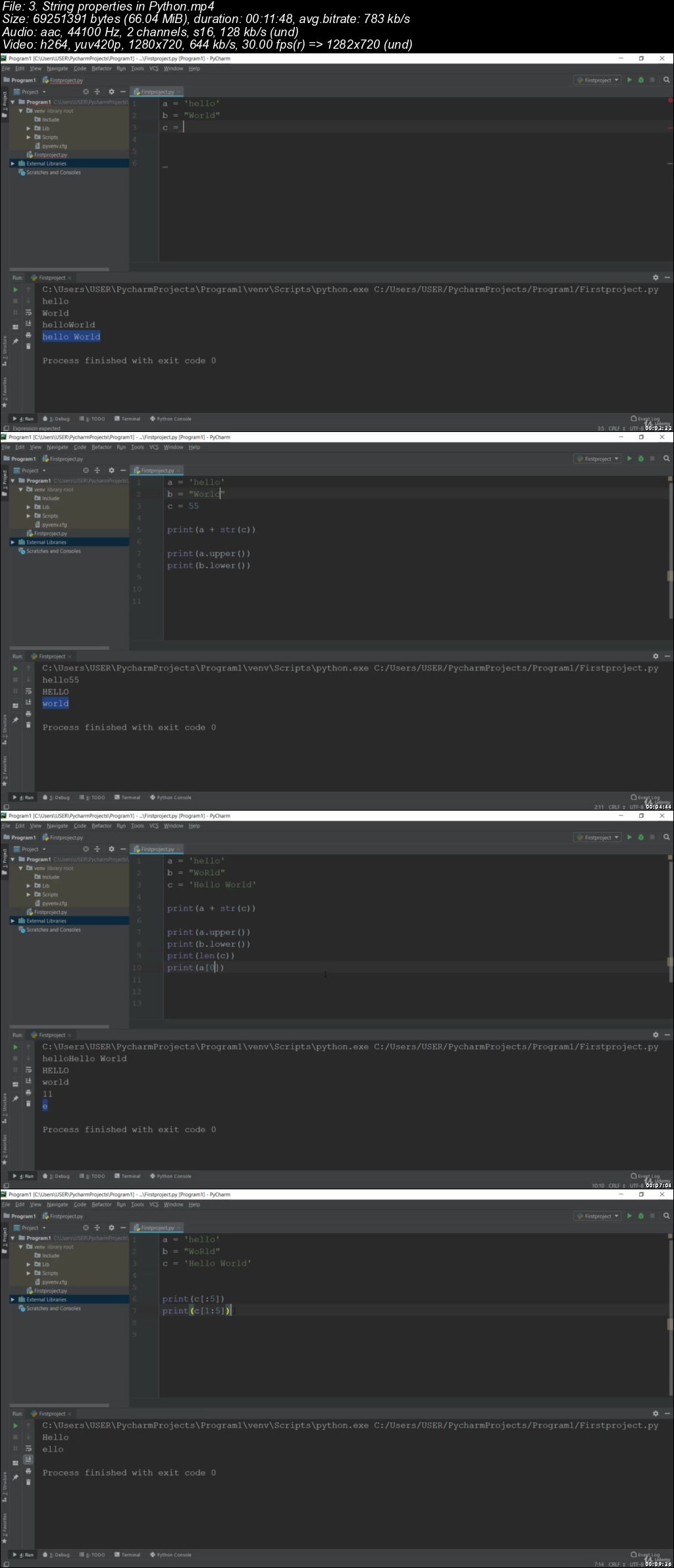Toggle soft-wrap in the Run panel showing 'ello'
The image size is (674, 1568).
pyautogui.click(x=28, y=1448)
